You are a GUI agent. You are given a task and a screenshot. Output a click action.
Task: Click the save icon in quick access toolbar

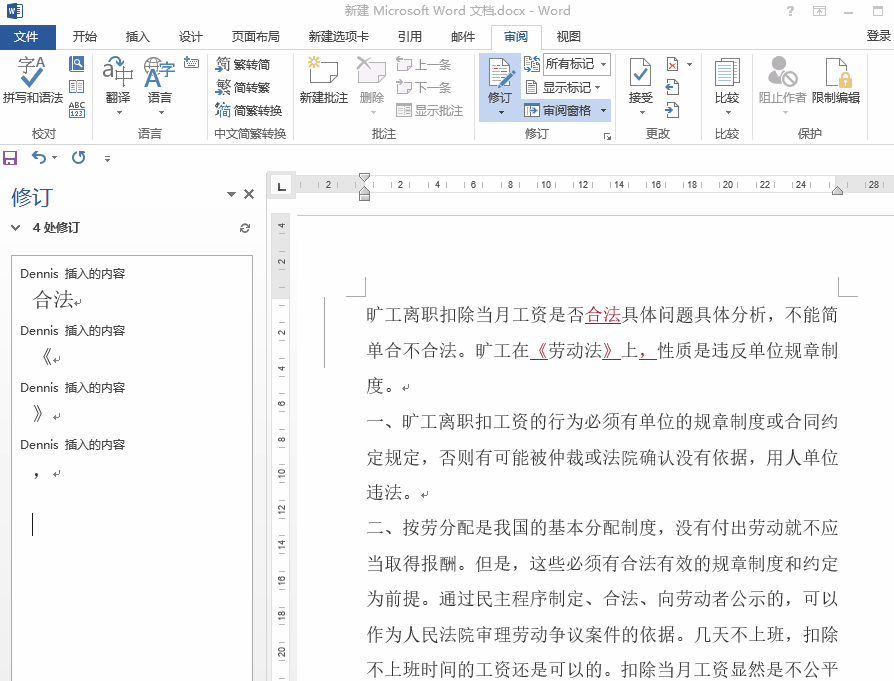(x=11, y=158)
